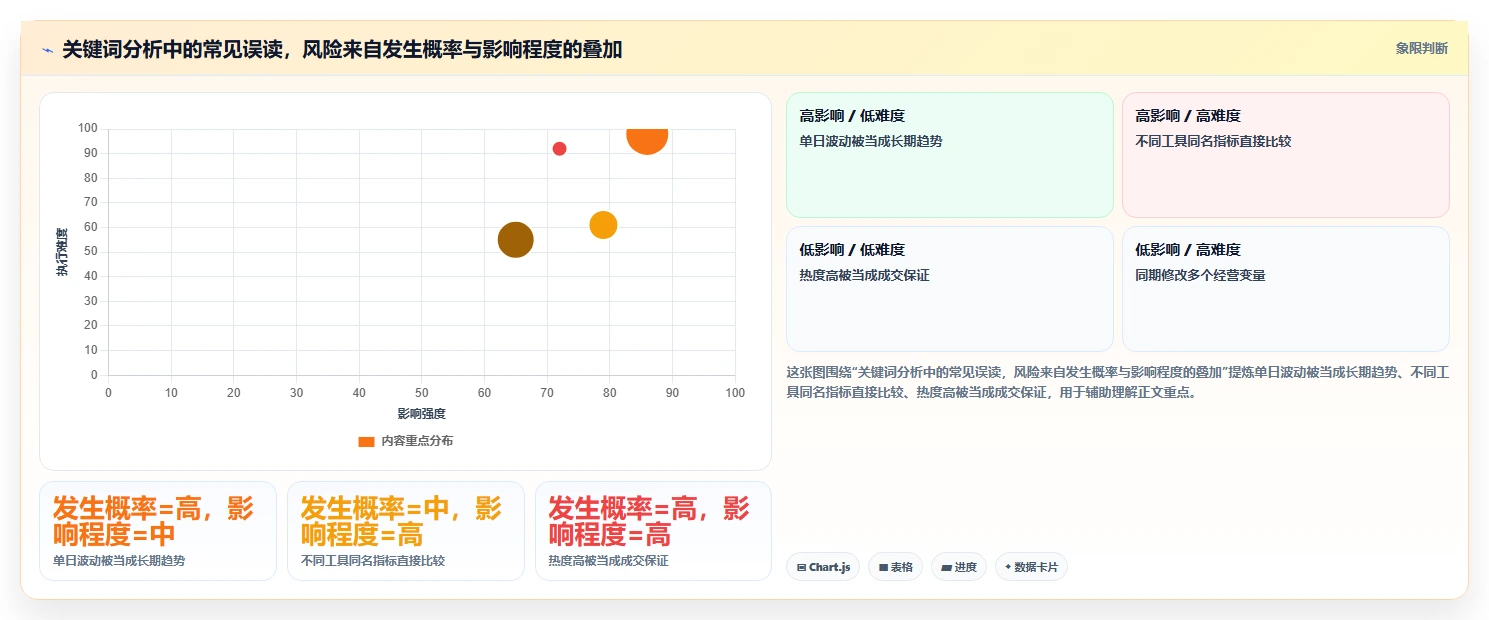Viewport: 1489px width, 620px height.
Task: Click the orange legend color box
Action: tap(366, 441)
